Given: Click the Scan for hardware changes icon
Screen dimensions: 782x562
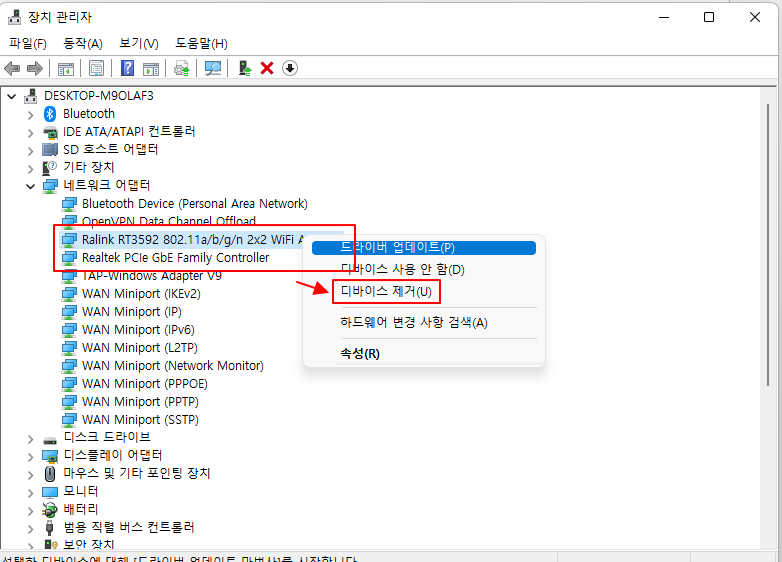Looking at the screenshot, I should coord(213,68).
